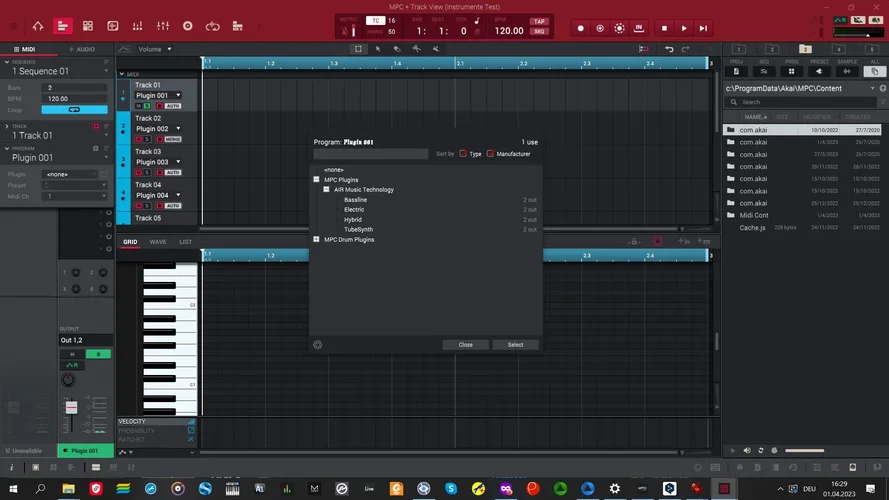This screenshot has height=500, width=889.
Task: Filter browser by PROG icon
Action: pos(791,71)
